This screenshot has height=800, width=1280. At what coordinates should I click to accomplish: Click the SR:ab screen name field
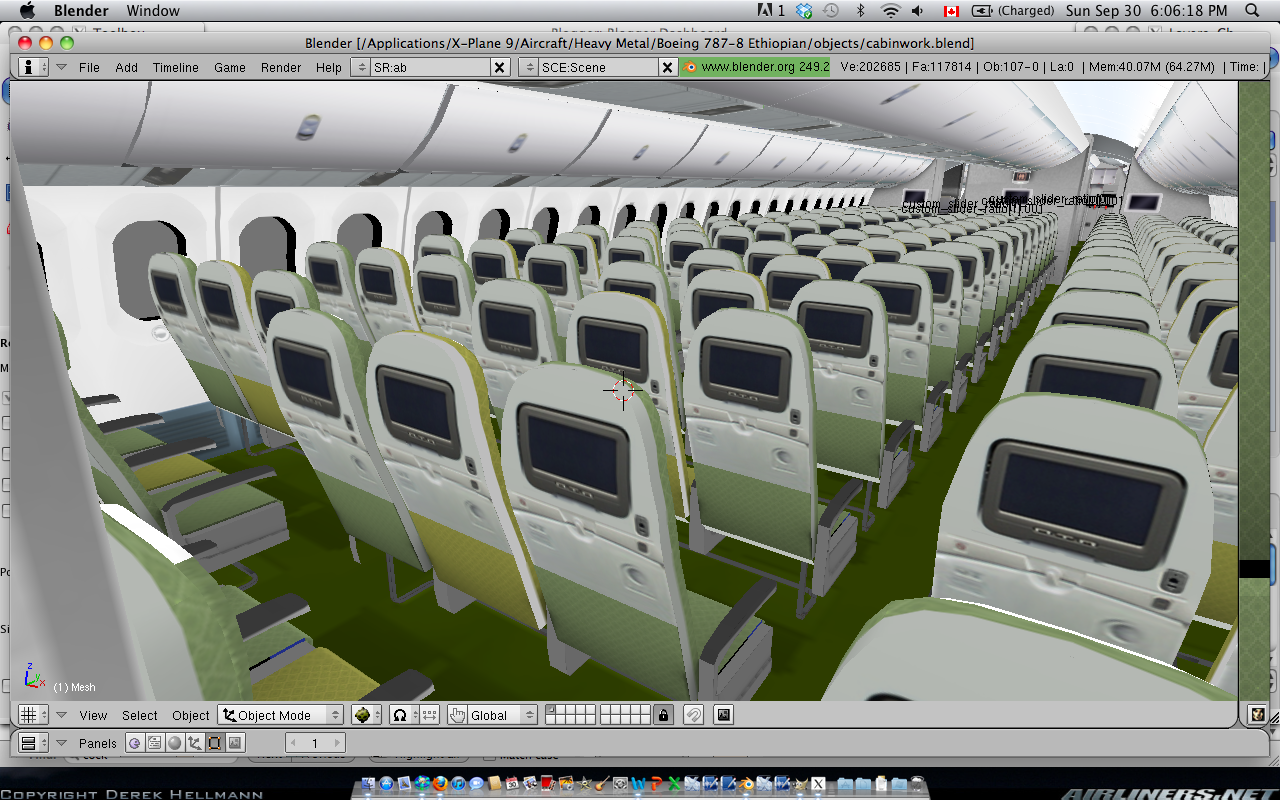coord(430,67)
